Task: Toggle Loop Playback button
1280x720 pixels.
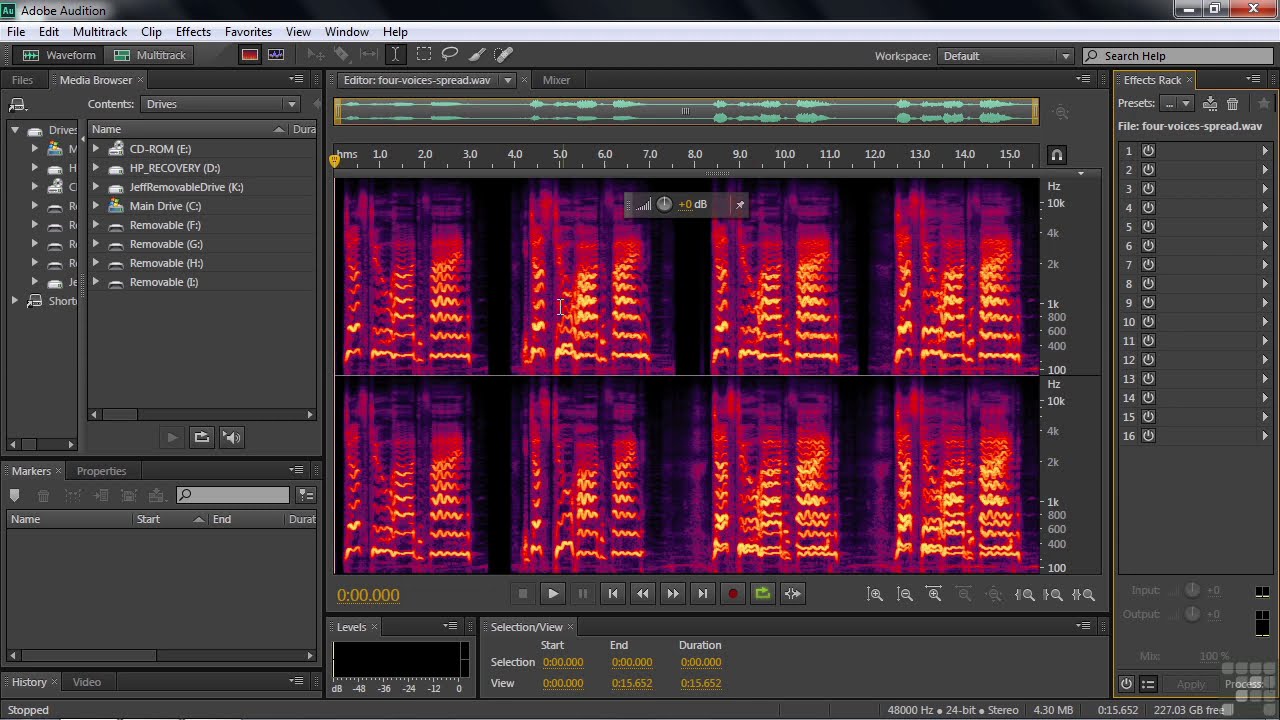Action: tap(763, 594)
